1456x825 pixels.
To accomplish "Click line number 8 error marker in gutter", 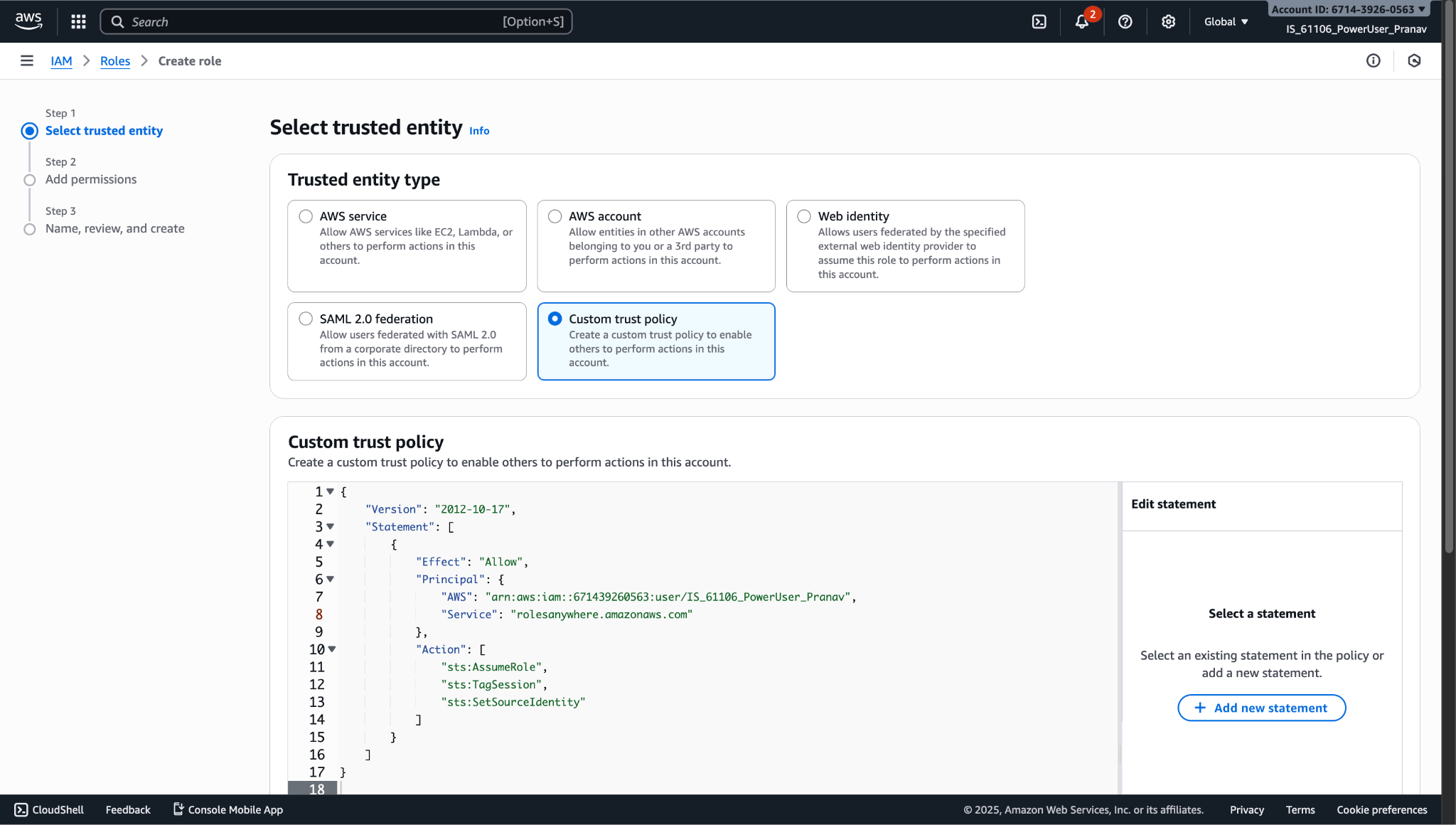I will tap(318, 614).
